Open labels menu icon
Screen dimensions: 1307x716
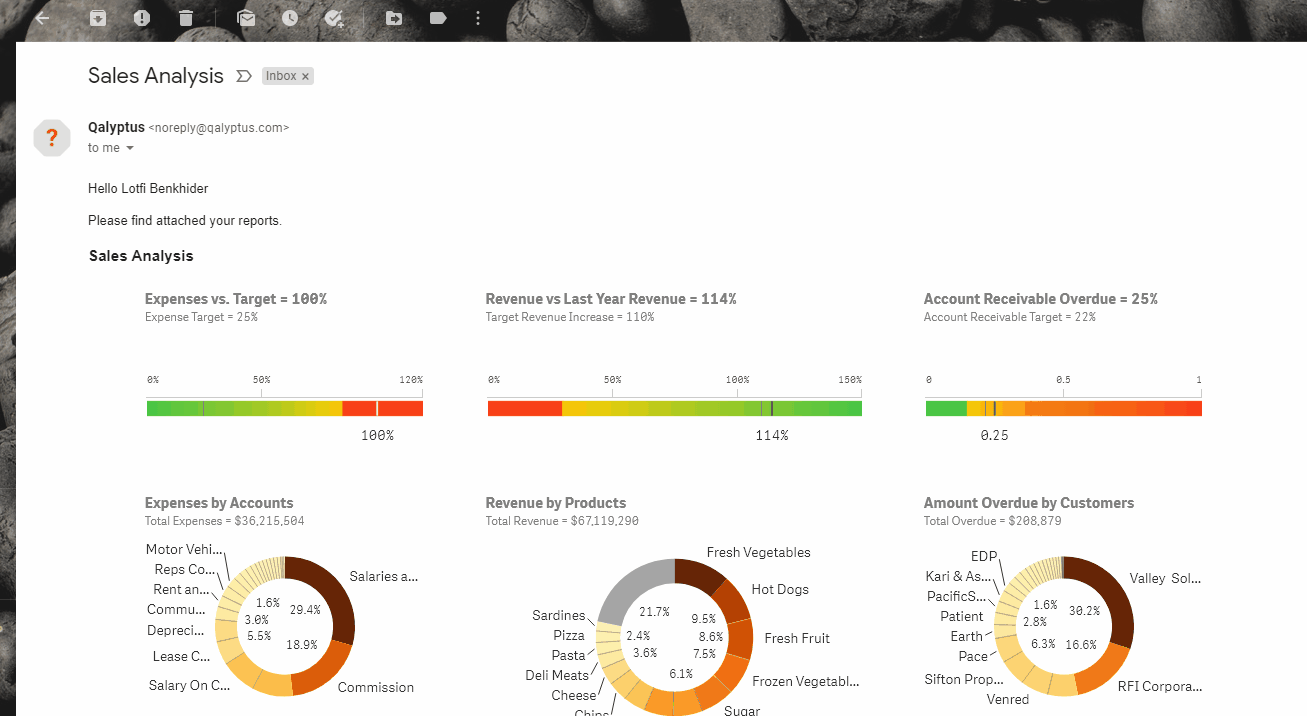pyautogui.click(x=438, y=18)
